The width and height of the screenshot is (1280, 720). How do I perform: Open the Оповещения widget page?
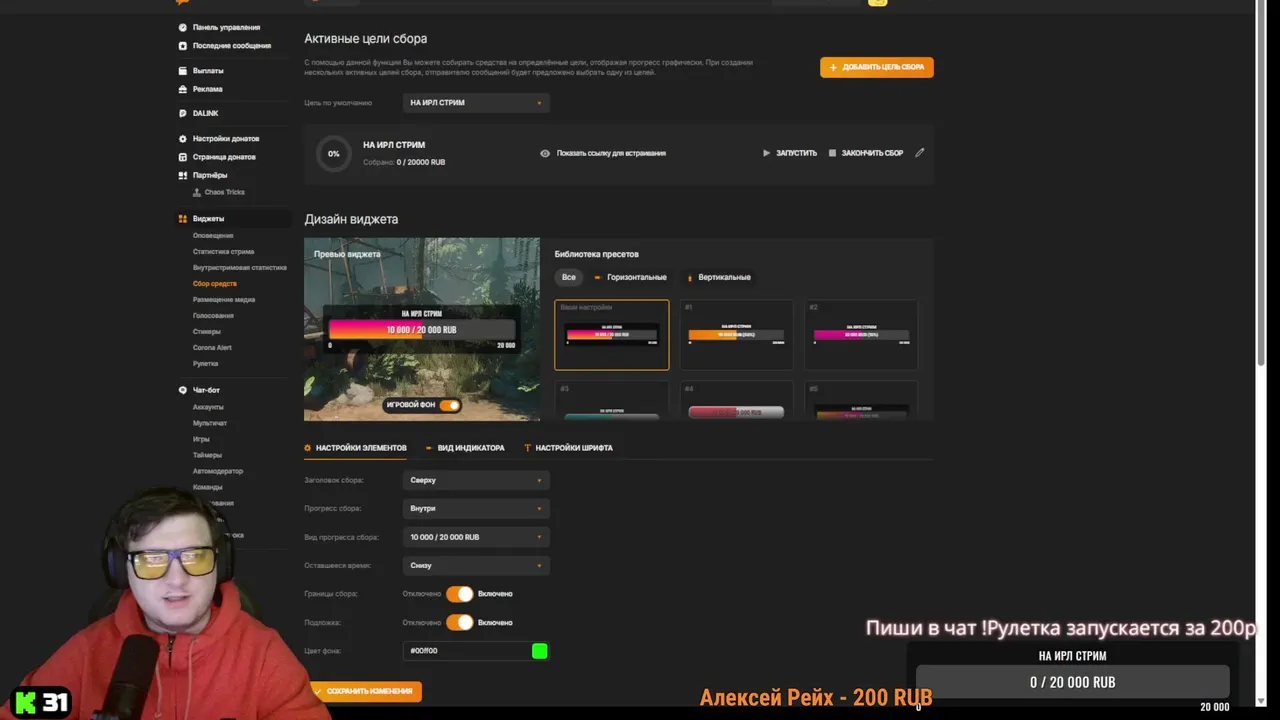(213, 235)
